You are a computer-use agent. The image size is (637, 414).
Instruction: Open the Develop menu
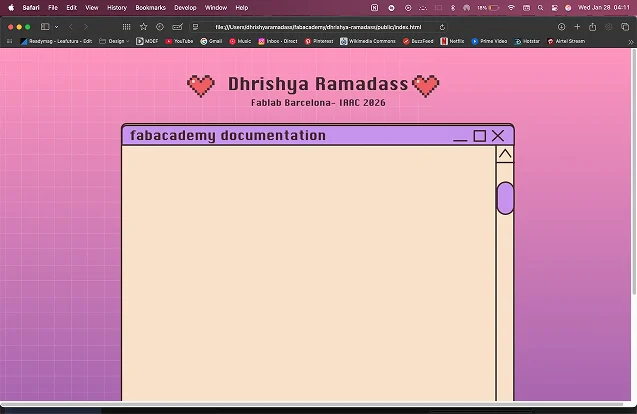tap(185, 7)
